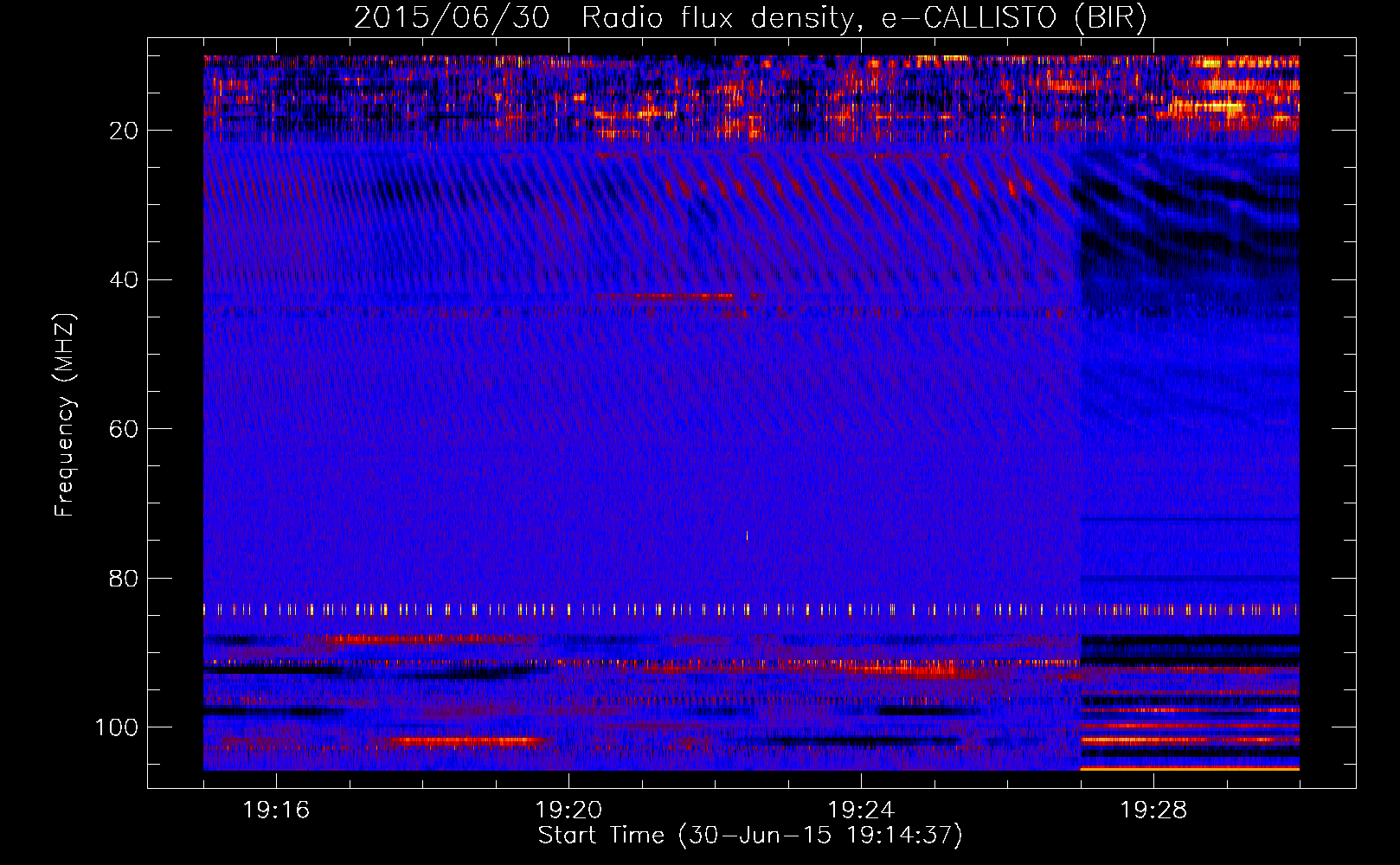Image resolution: width=1400 pixels, height=865 pixels.
Task: Click the 20 MHz frequency tick label
Action: [125, 131]
